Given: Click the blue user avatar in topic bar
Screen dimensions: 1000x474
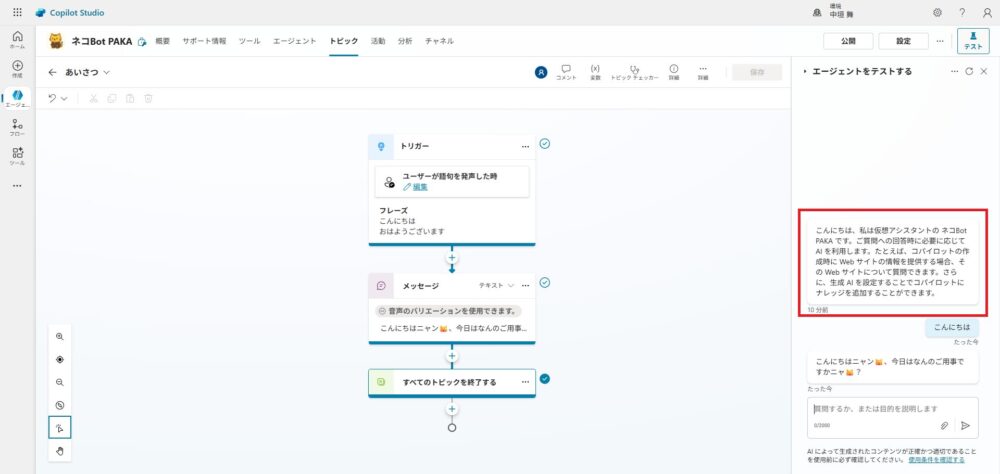Looking at the screenshot, I should coord(541,72).
